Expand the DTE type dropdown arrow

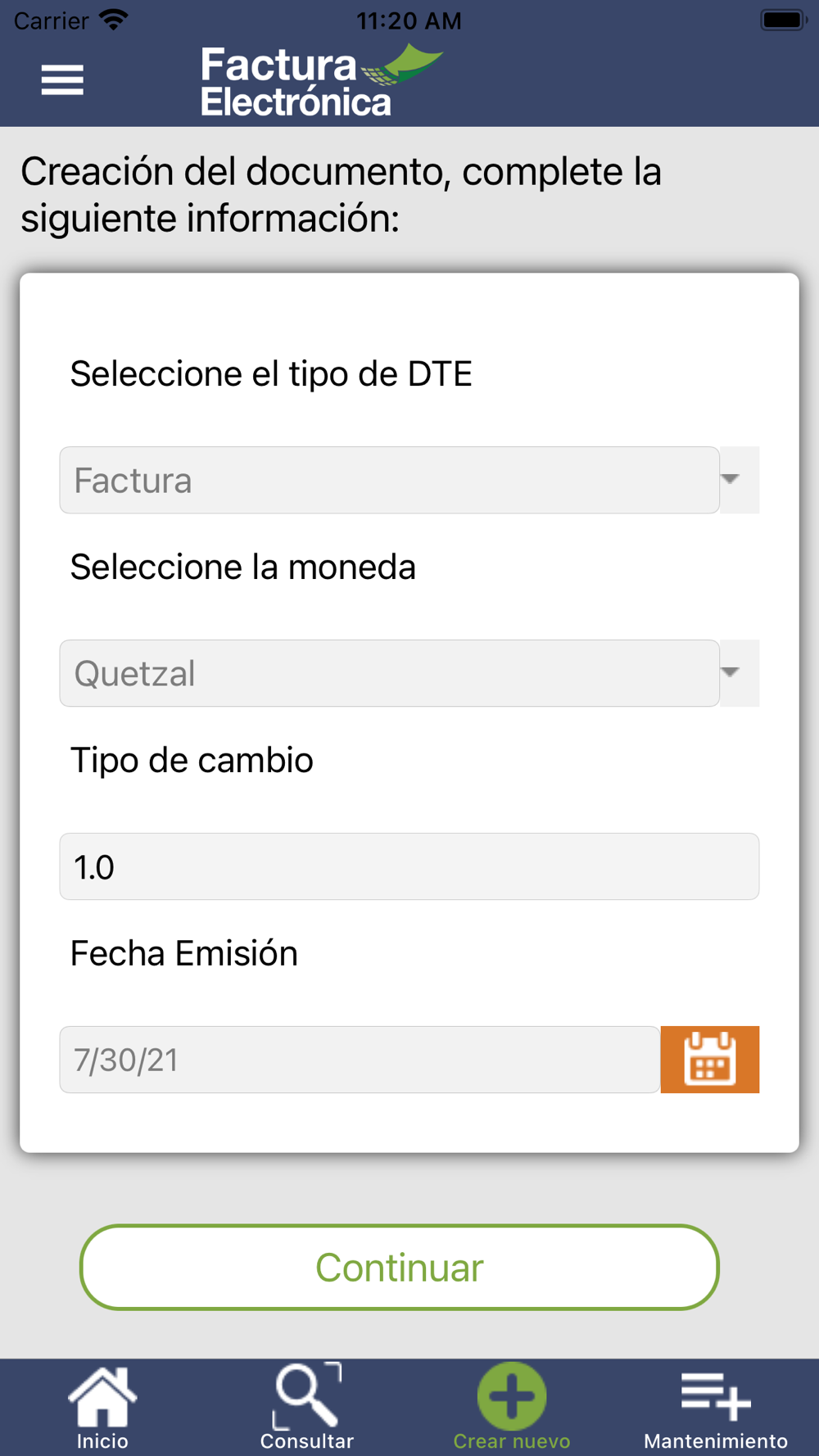[731, 480]
